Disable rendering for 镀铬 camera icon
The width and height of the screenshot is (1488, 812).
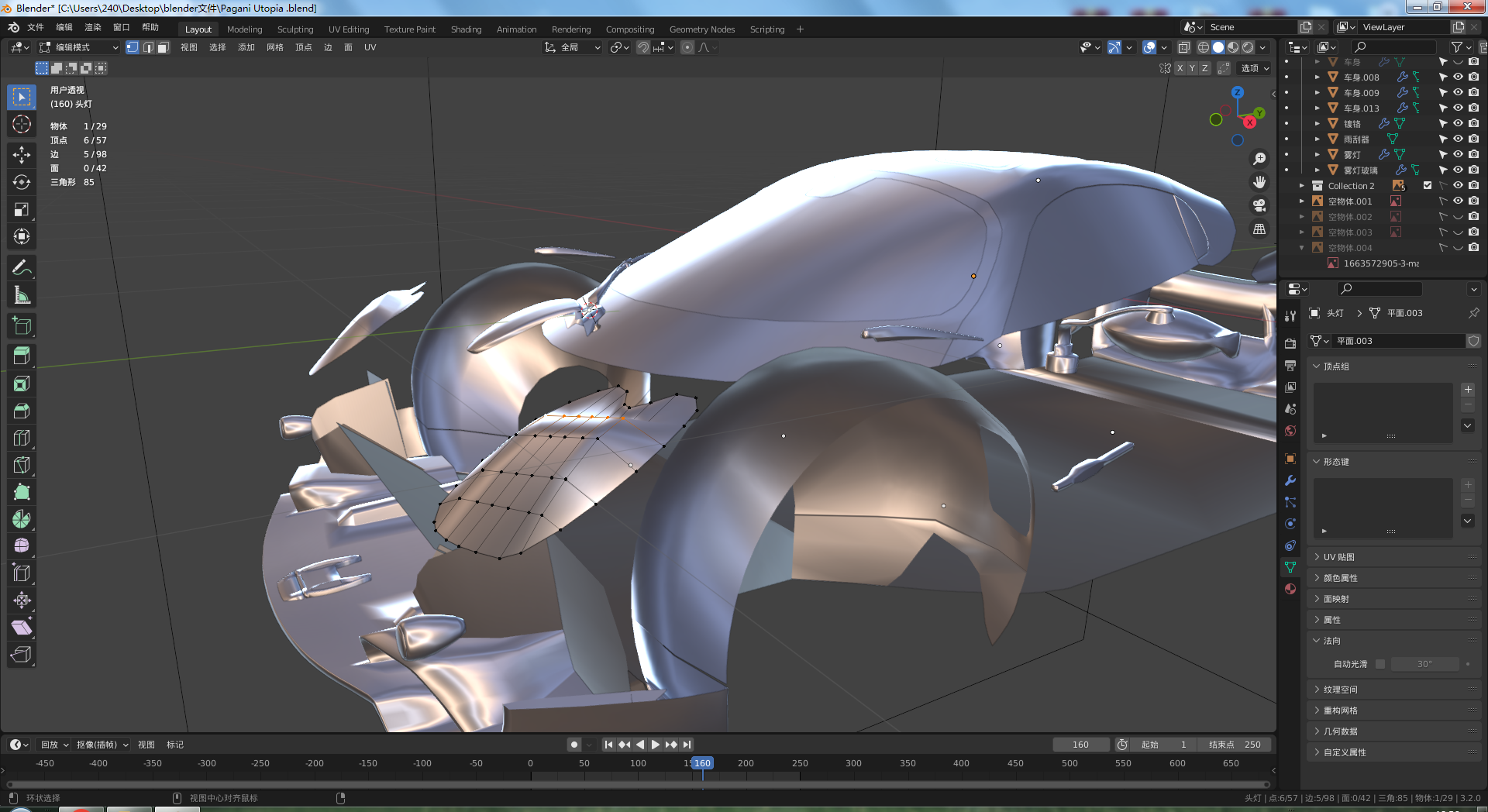pyautogui.click(x=1473, y=124)
